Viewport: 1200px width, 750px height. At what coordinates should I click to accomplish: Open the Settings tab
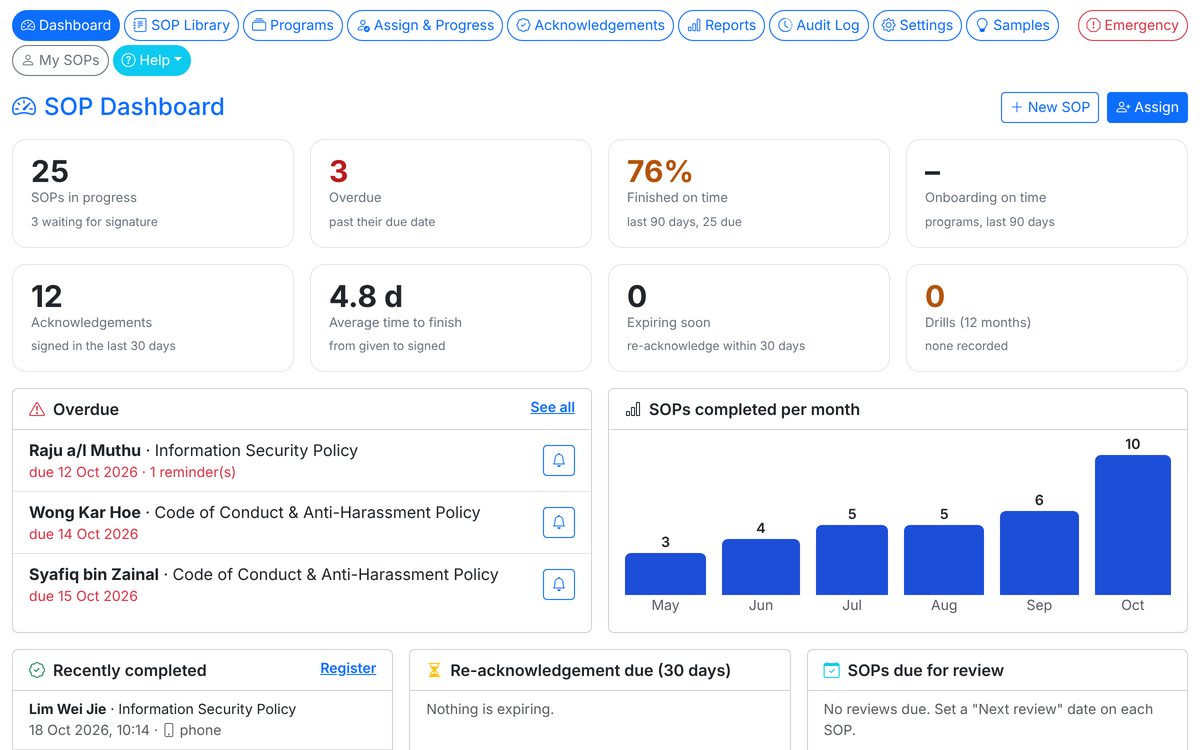(917, 25)
